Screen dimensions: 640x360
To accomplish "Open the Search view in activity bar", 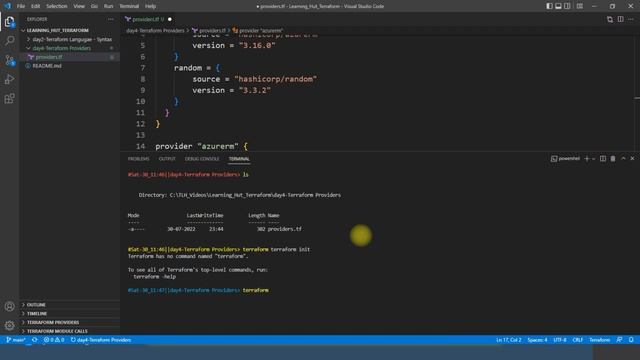I will pyautogui.click(x=9, y=40).
